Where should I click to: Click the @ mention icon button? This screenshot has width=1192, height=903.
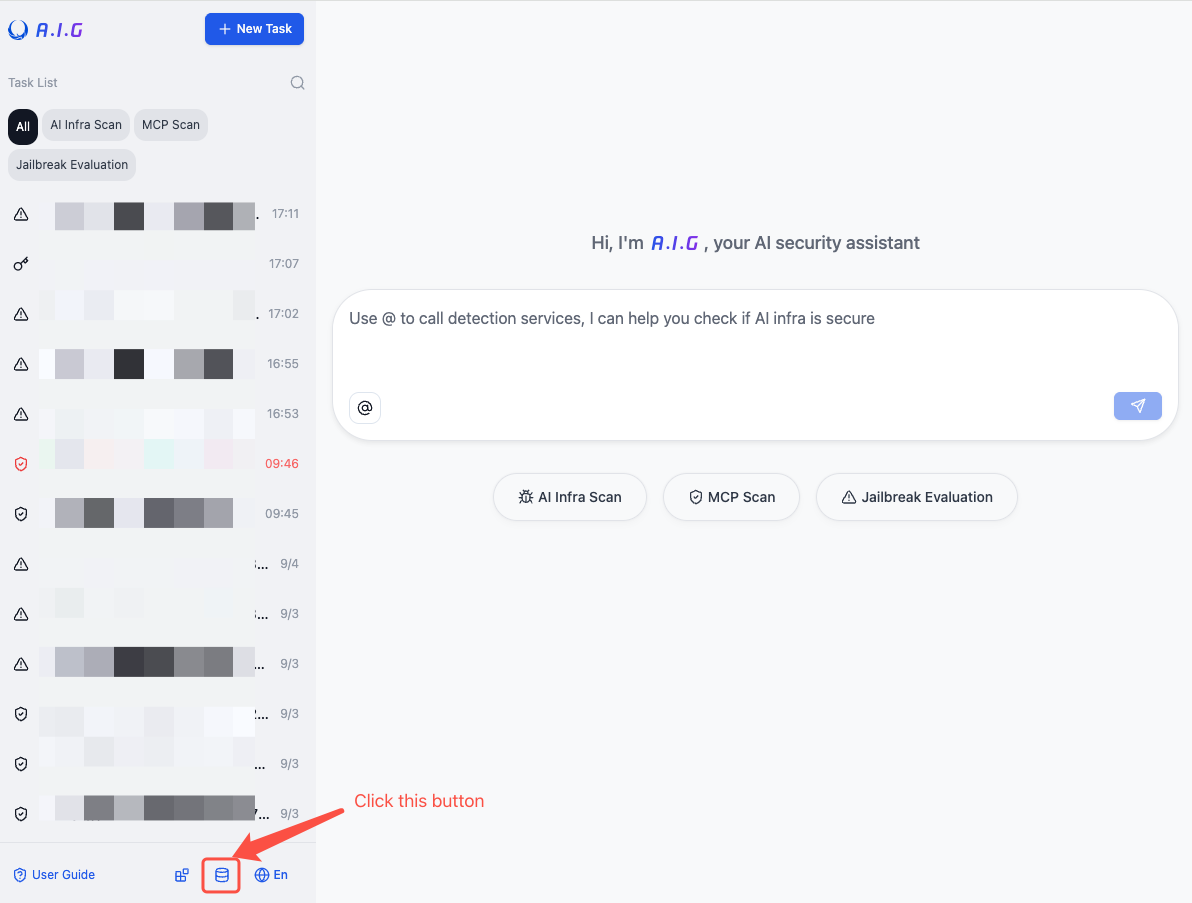click(365, 408)
